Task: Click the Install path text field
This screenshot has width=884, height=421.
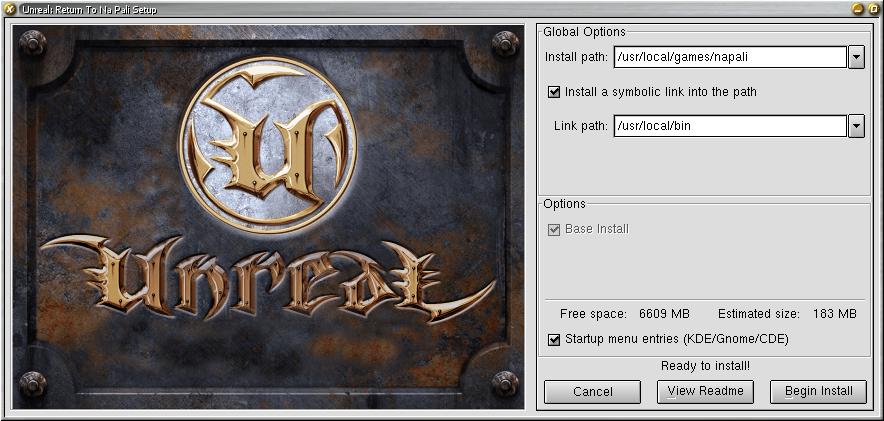Action: [x=730, y=57]
